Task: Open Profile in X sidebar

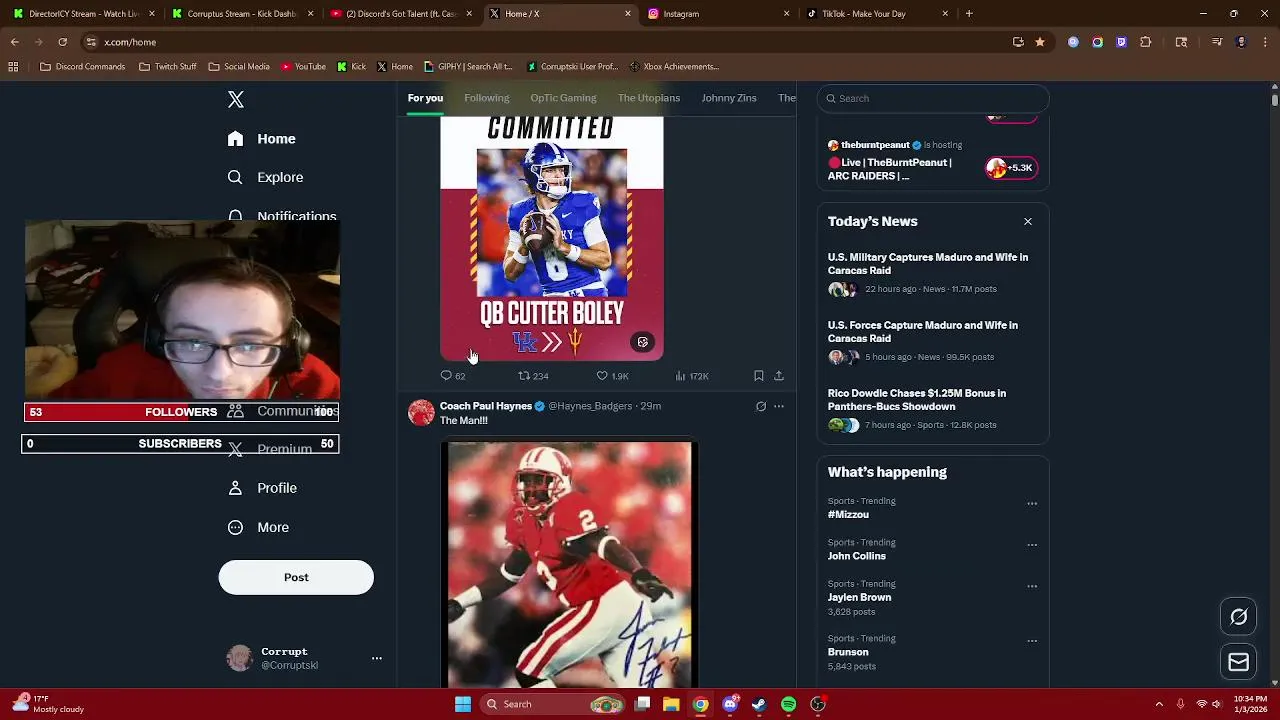Action: pyautogui.click(x=262, y=488)
